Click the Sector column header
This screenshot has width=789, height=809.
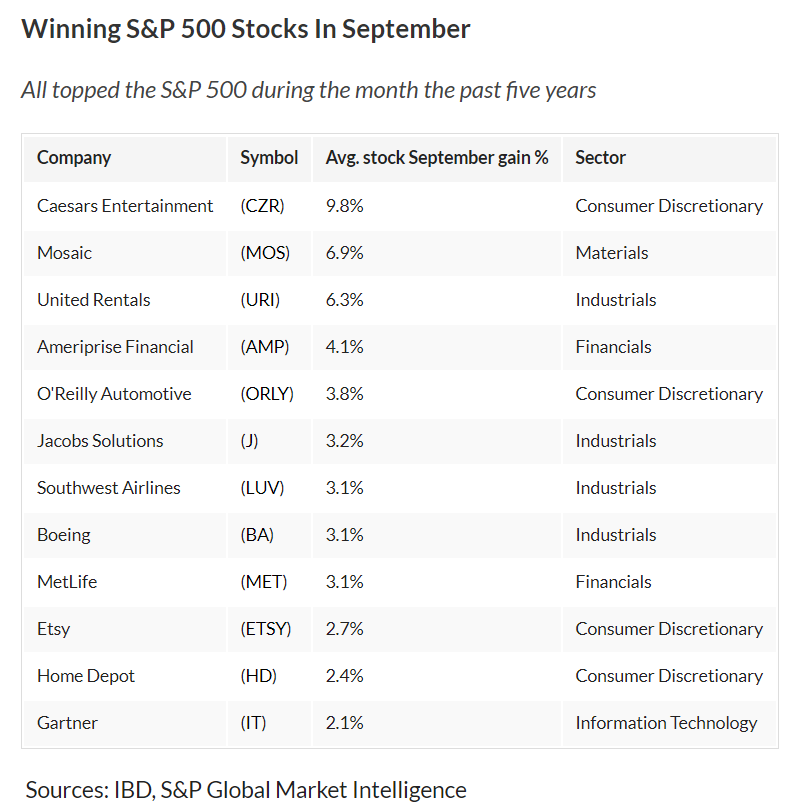point(601,157)
